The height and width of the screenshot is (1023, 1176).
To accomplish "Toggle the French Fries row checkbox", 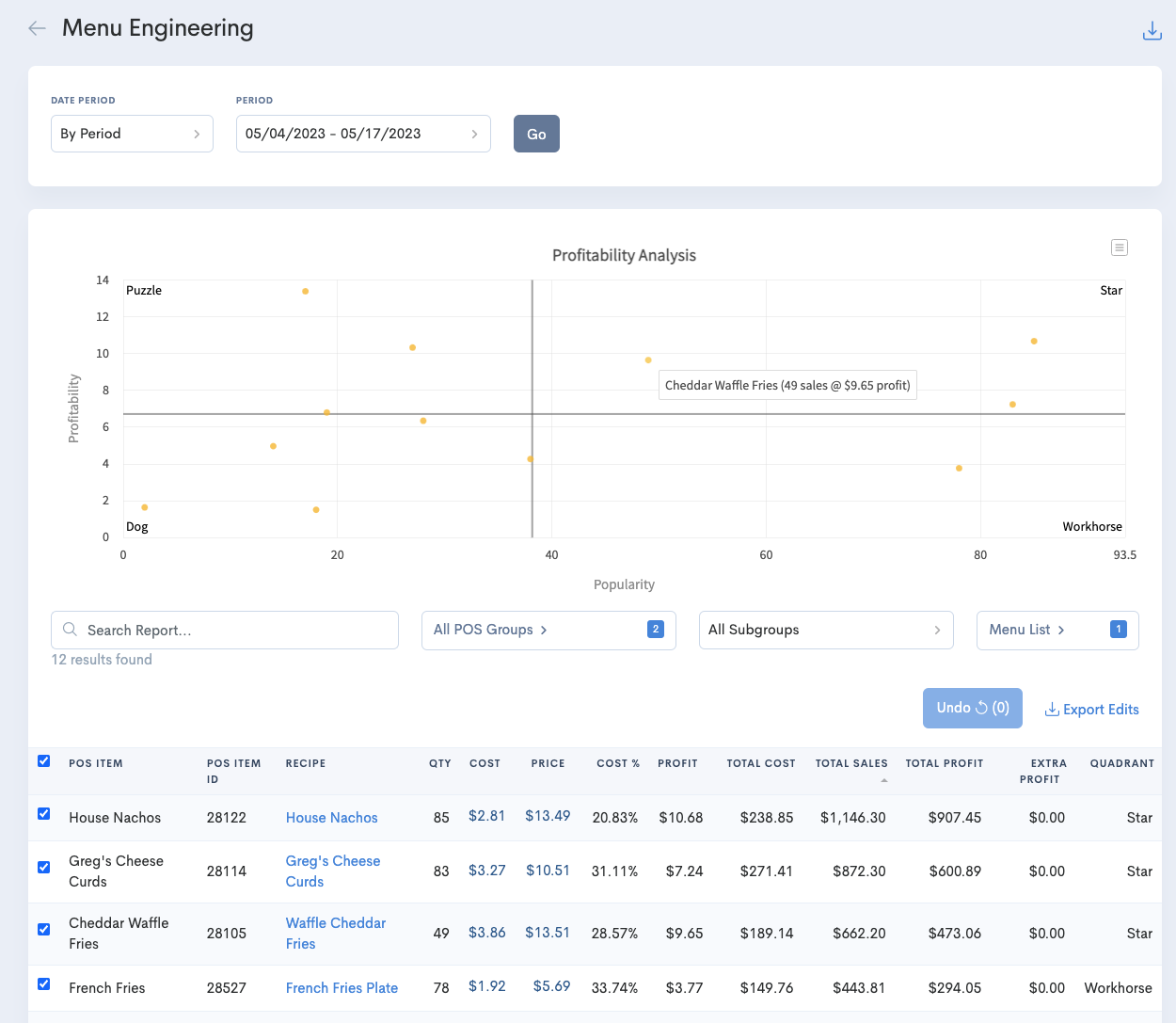I will click(43, 983).
